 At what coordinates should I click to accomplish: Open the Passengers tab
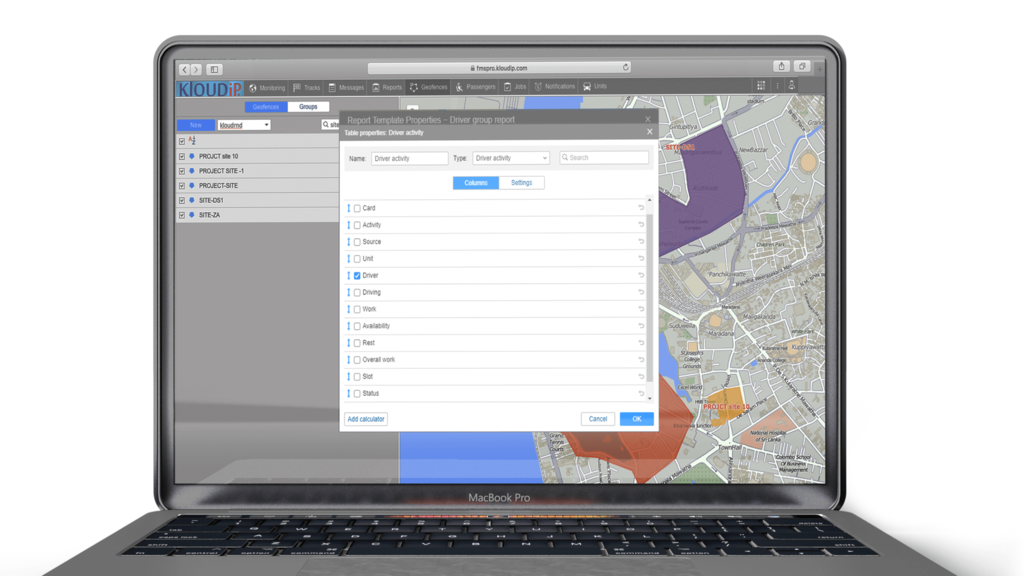click(475, 87)
